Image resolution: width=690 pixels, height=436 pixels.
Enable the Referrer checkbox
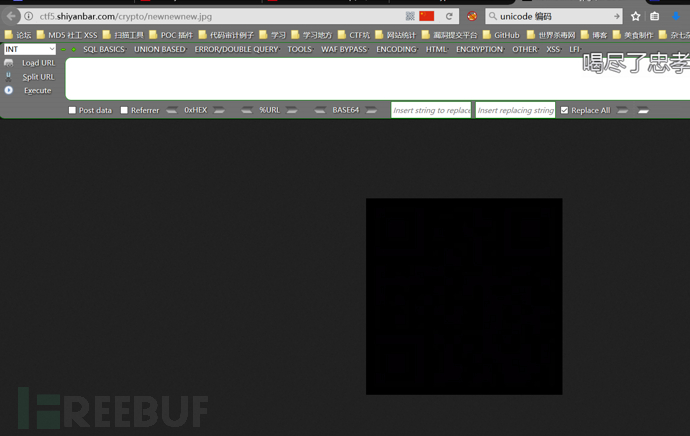(124, 110)
